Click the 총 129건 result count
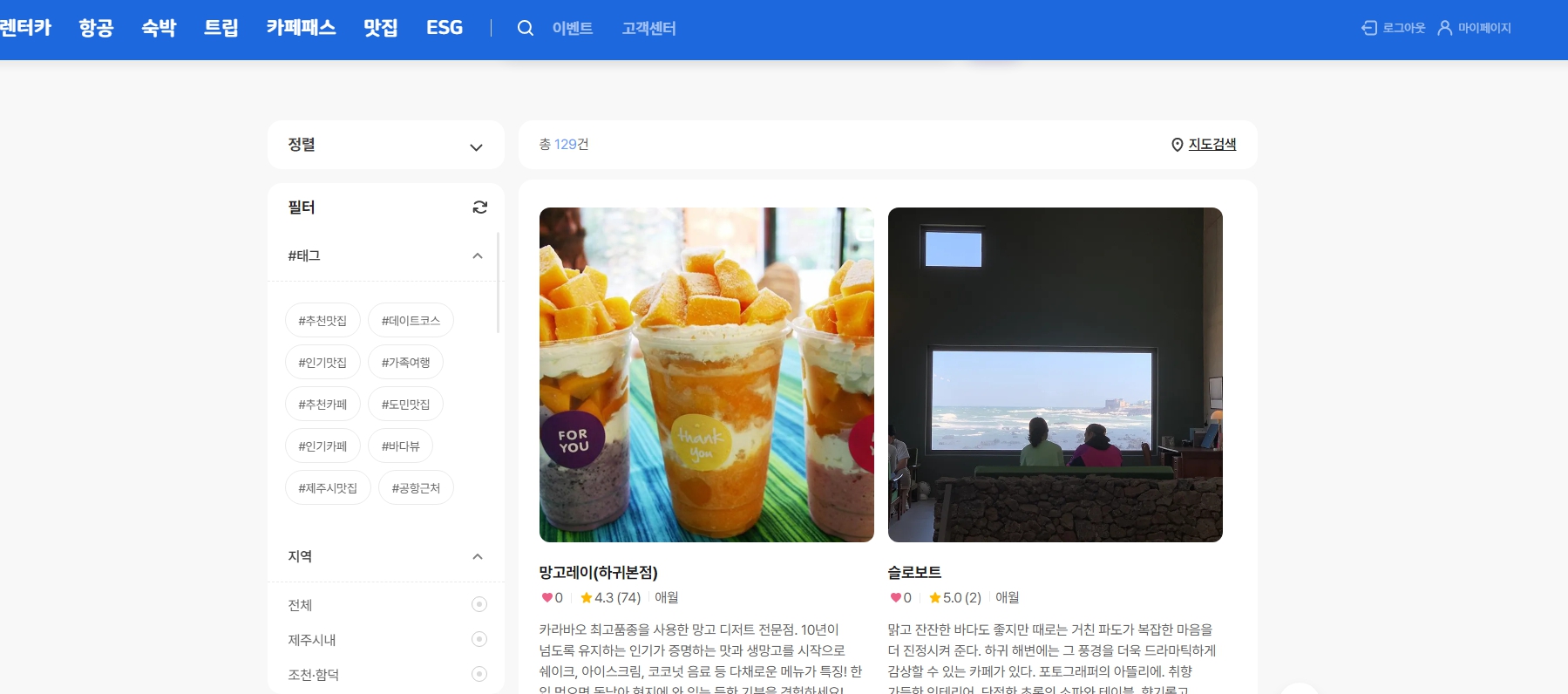 point(564,144)
